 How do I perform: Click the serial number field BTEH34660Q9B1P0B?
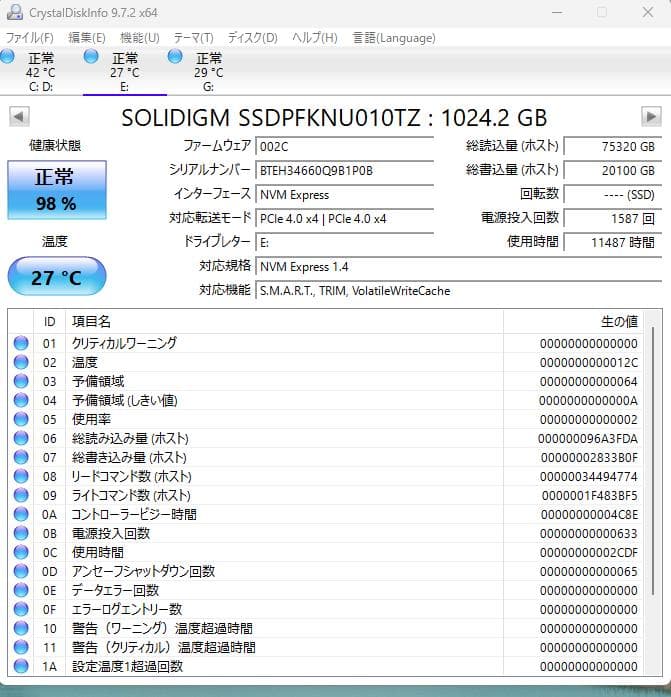[x=344, y=170]
